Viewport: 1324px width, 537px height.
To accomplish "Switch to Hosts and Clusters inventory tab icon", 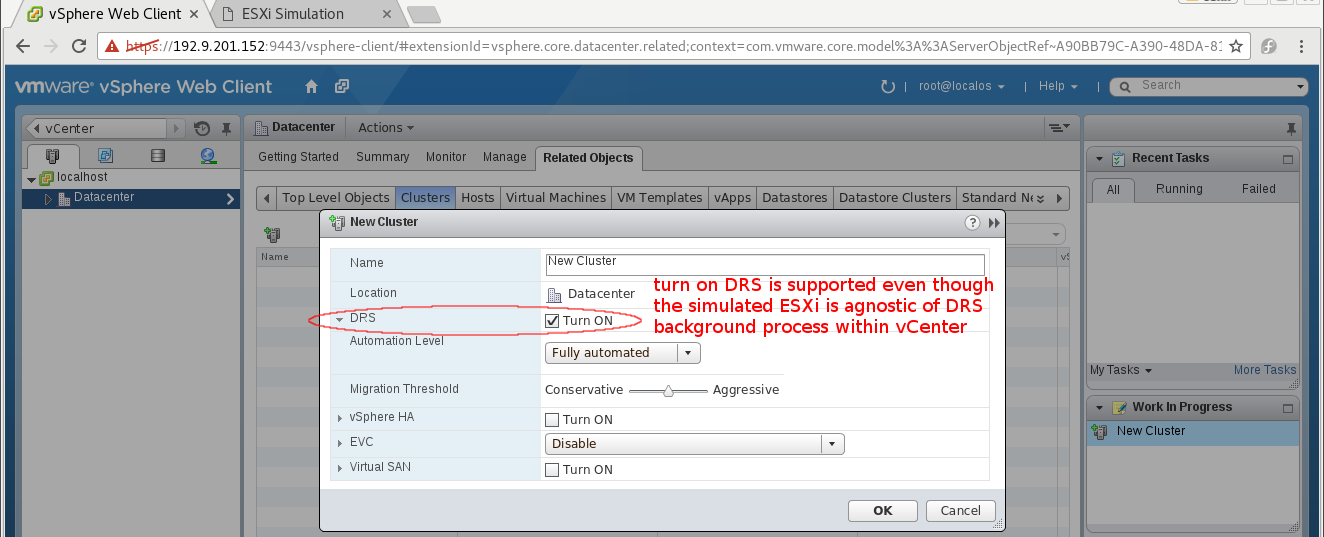I will (53, 156).
